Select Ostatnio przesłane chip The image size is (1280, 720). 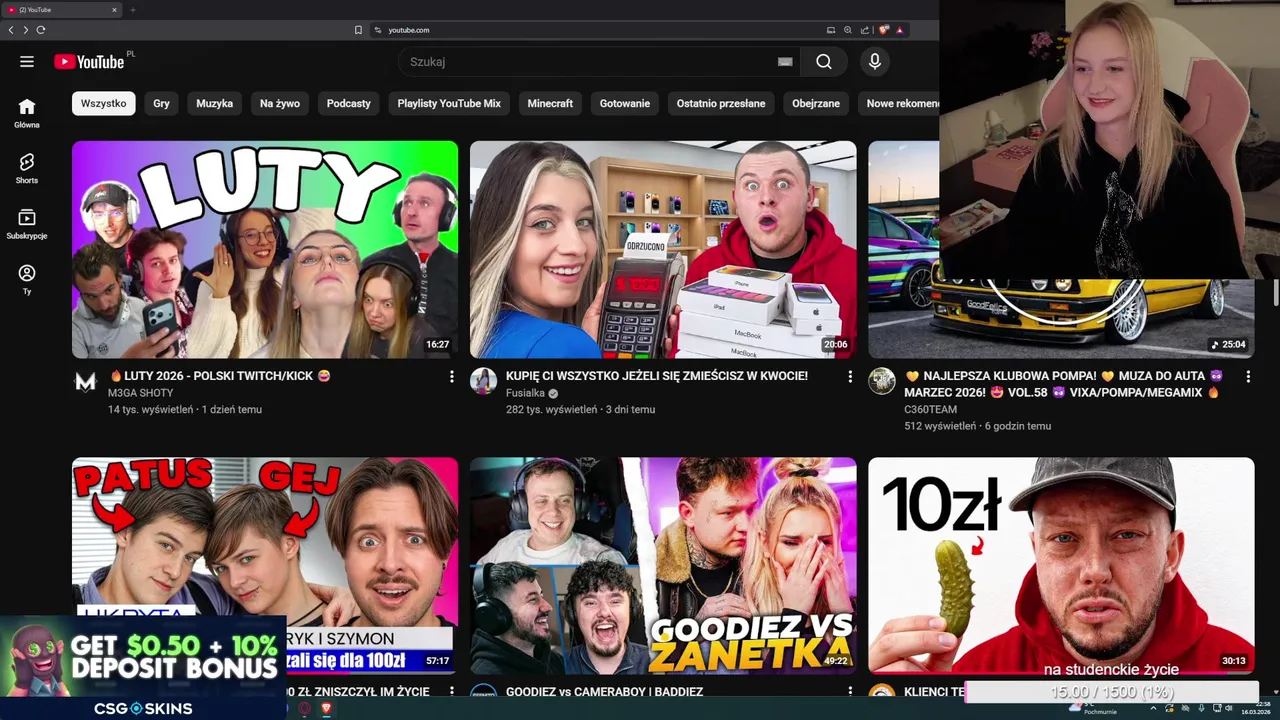pos(721,103)
